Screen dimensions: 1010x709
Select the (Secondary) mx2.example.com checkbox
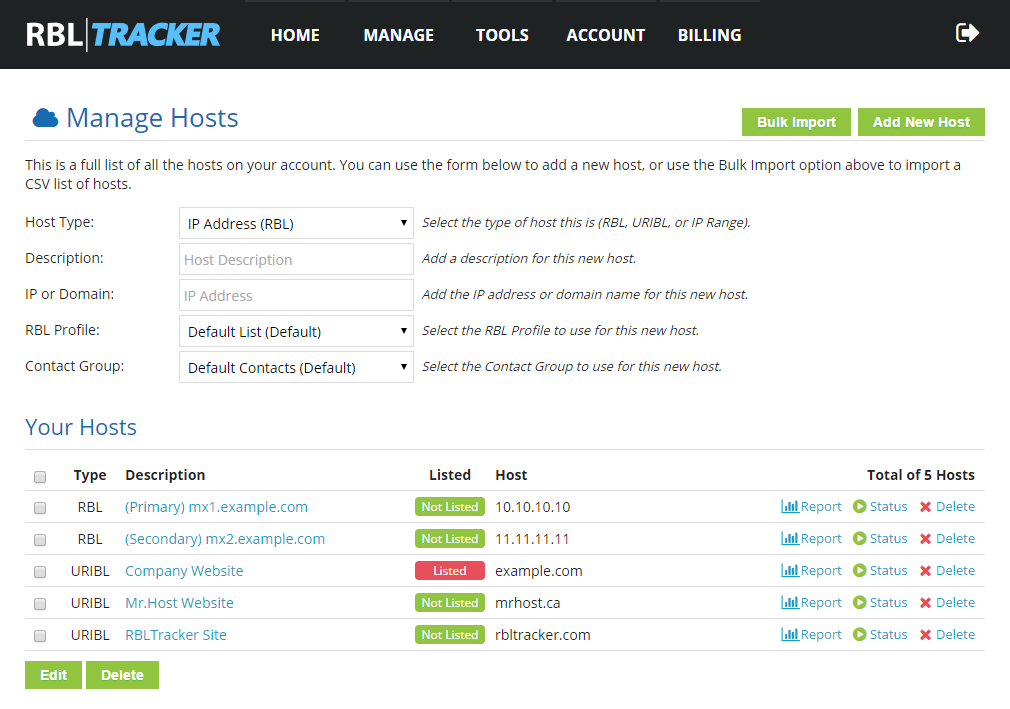[x=40, y=540]
